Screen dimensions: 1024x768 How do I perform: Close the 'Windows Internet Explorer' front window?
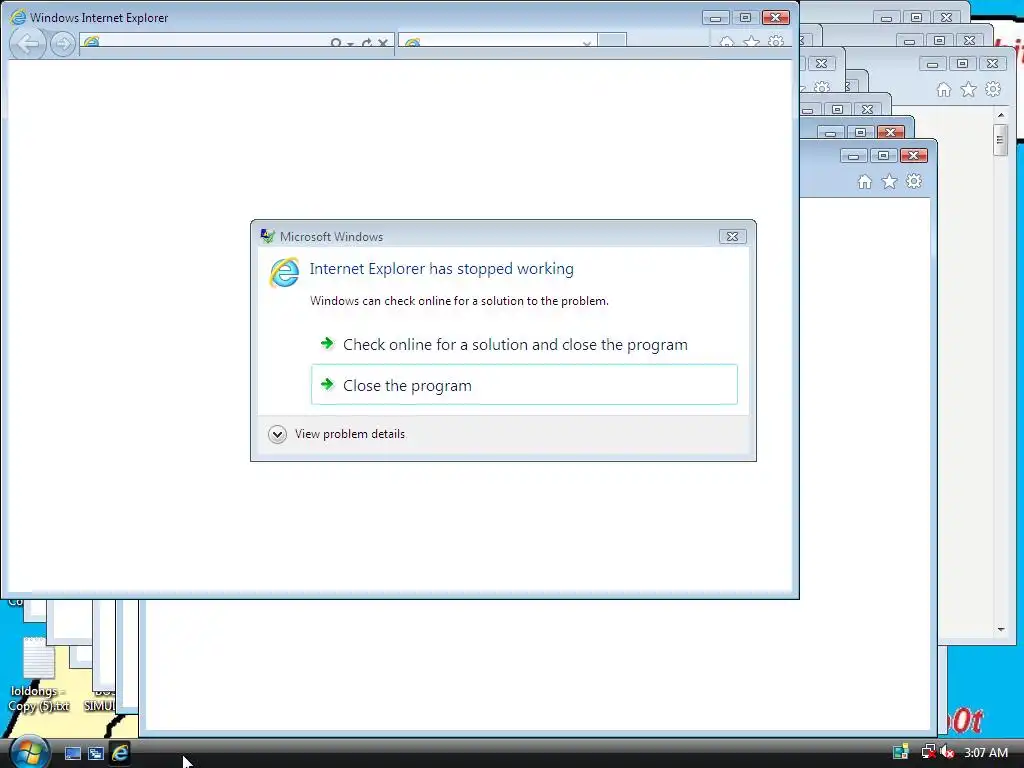pyautogui.click(x=776, y=18)
